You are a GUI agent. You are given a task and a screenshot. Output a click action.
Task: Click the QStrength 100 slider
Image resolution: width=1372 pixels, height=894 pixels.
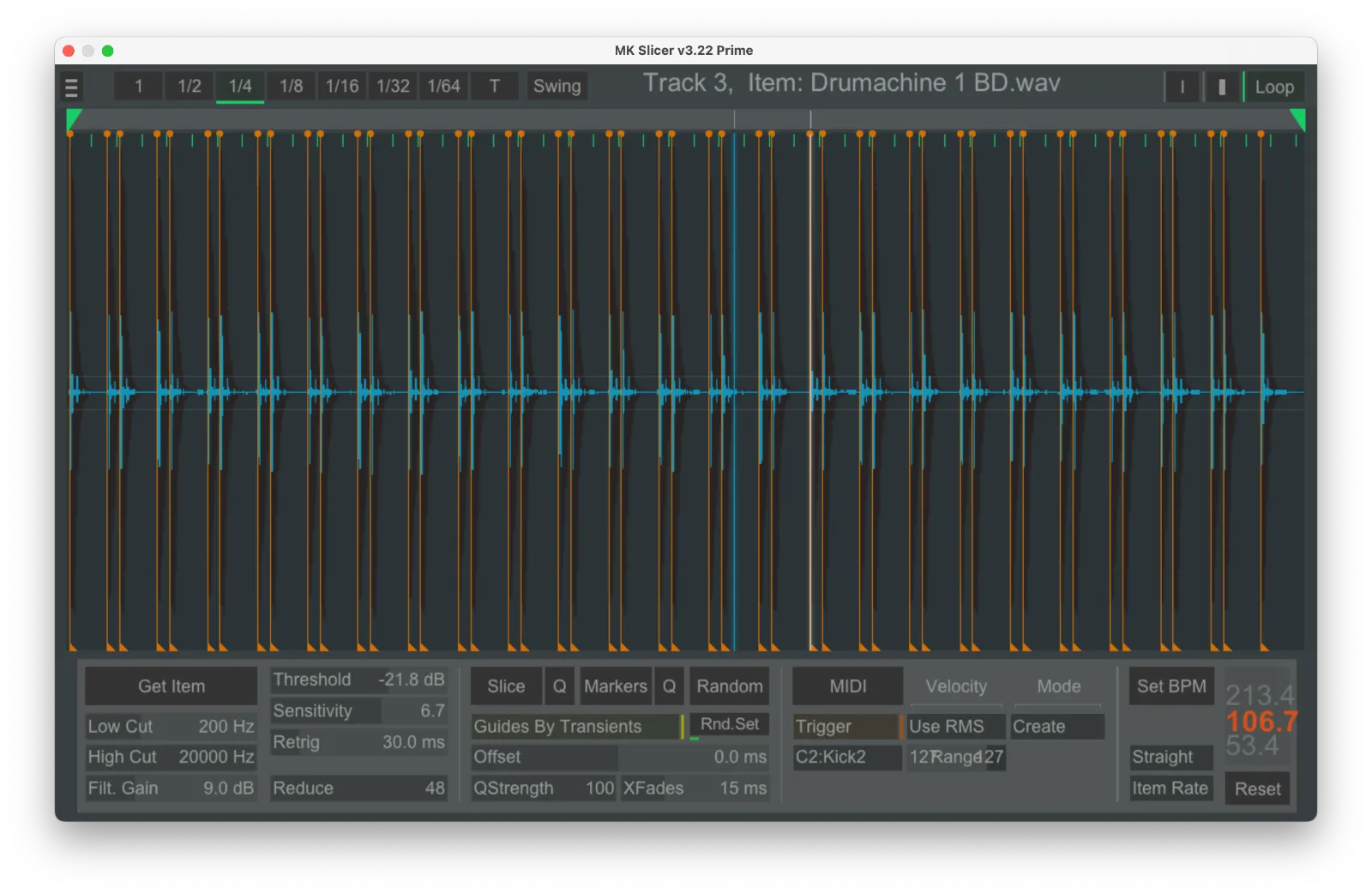[544, 788]
